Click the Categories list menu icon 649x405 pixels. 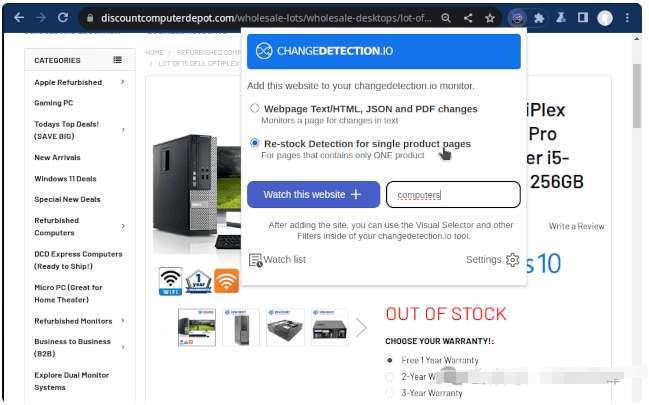pos(118,60)
